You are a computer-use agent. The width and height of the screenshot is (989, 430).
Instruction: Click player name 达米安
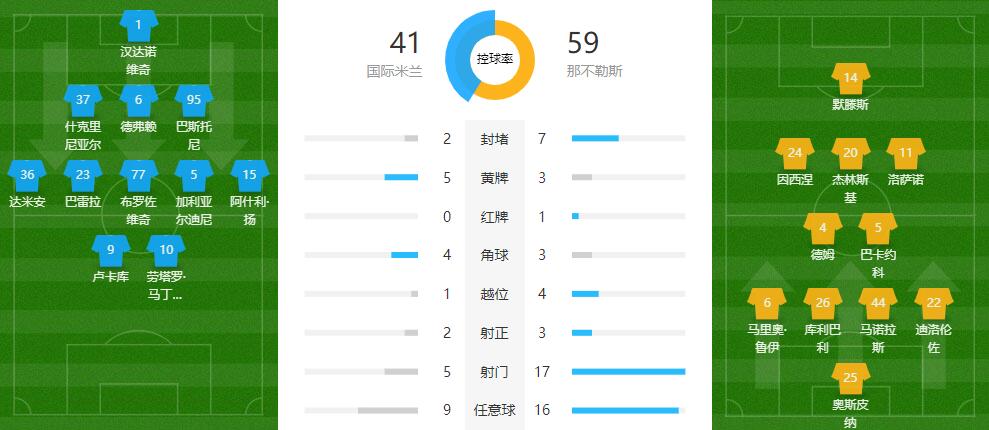coord(27,201)
